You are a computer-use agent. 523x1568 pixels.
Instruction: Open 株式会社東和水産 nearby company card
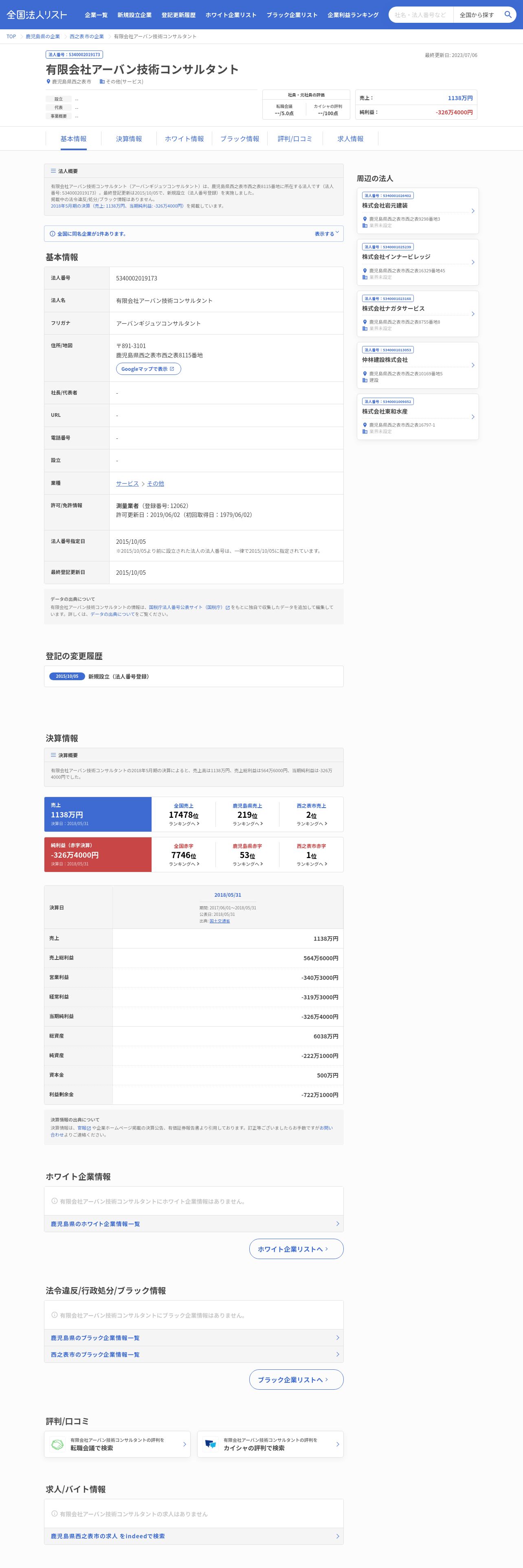point(418,417)
